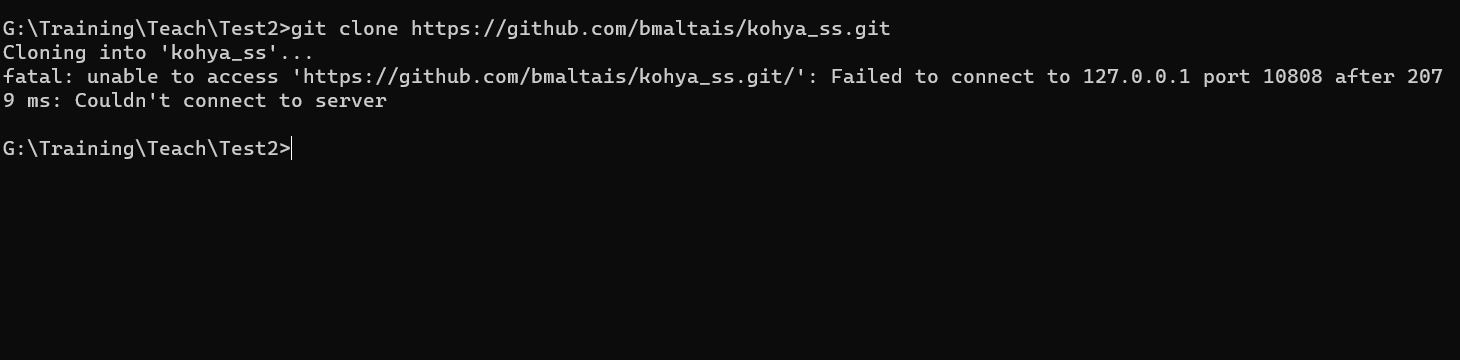Click the 'Cloning into' output line

click(159, 52)
